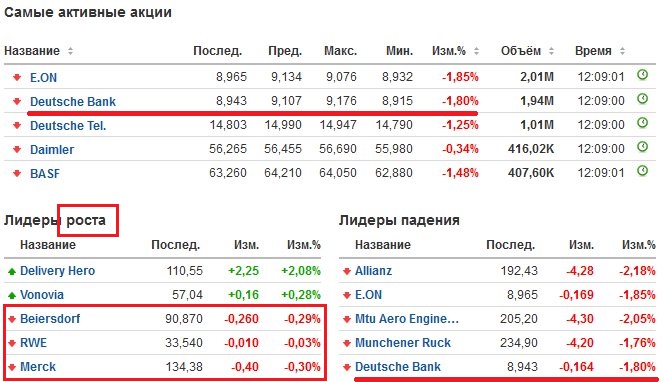Screen dimensions: 666x382
Task: Open the Delivery Hero link in growth leaders
Action: pos(57,271)
